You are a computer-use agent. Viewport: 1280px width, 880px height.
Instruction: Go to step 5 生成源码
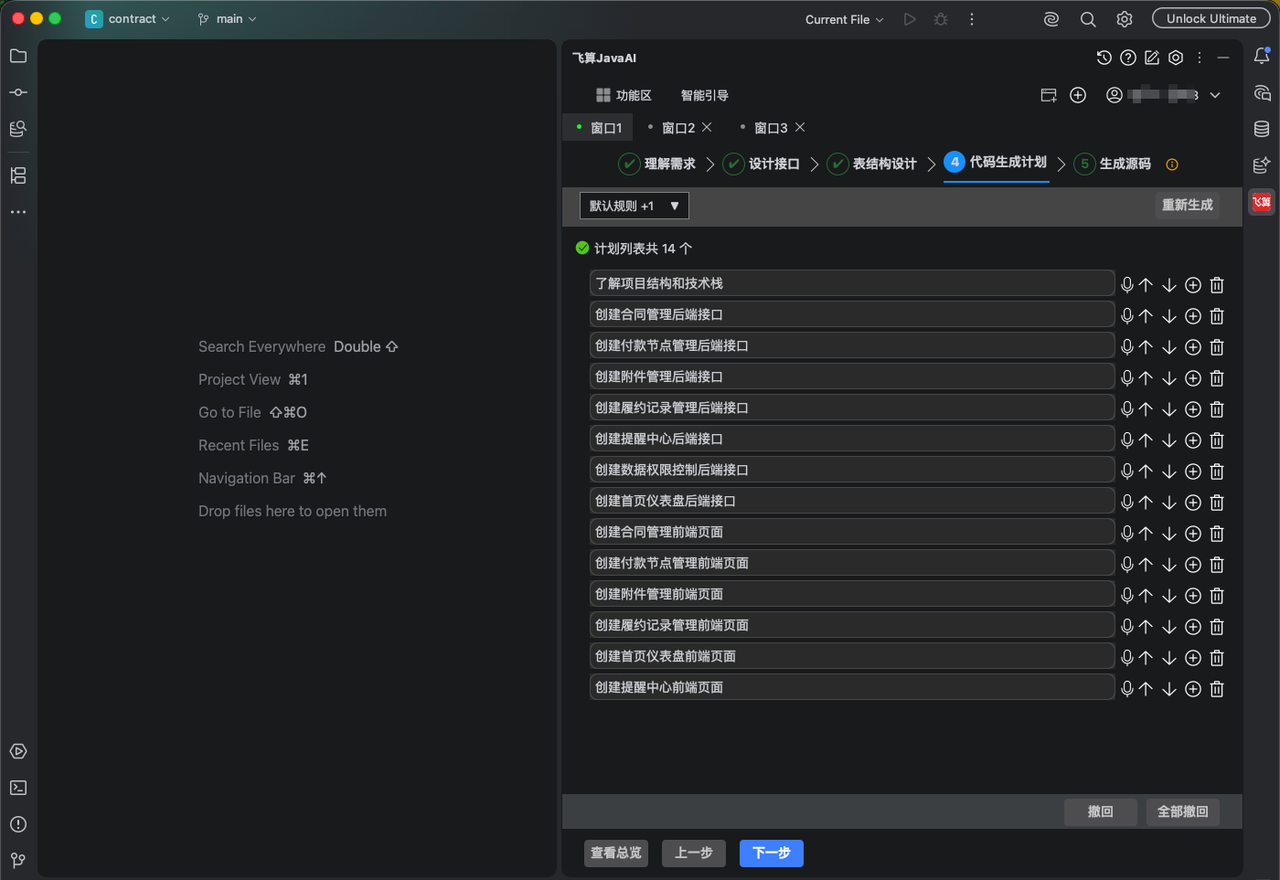click(1113, 164)
